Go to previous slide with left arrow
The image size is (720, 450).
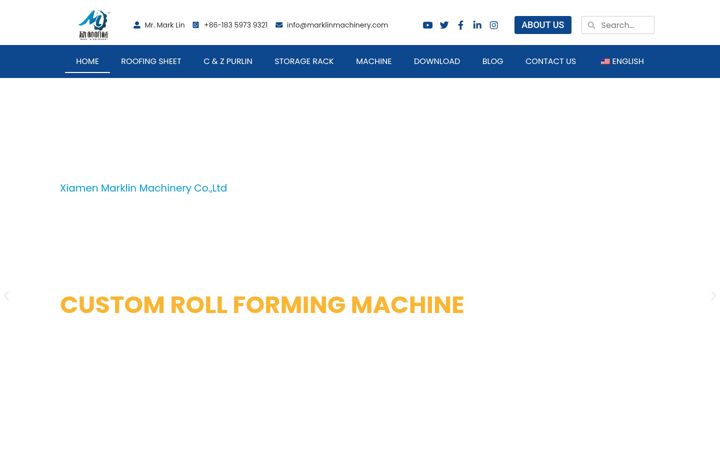coord(6,296)
